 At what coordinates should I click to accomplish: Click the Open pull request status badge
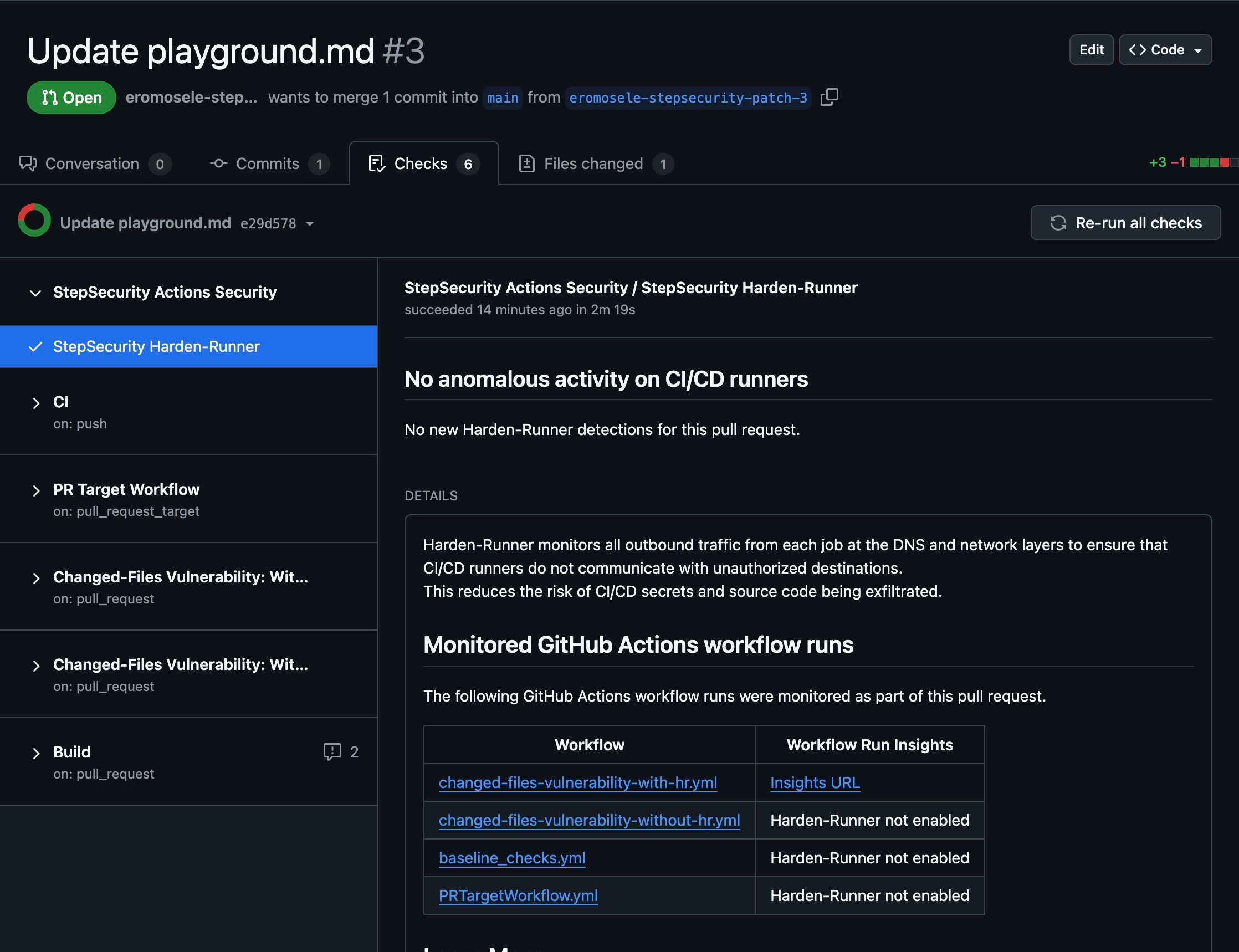(71, 98)
